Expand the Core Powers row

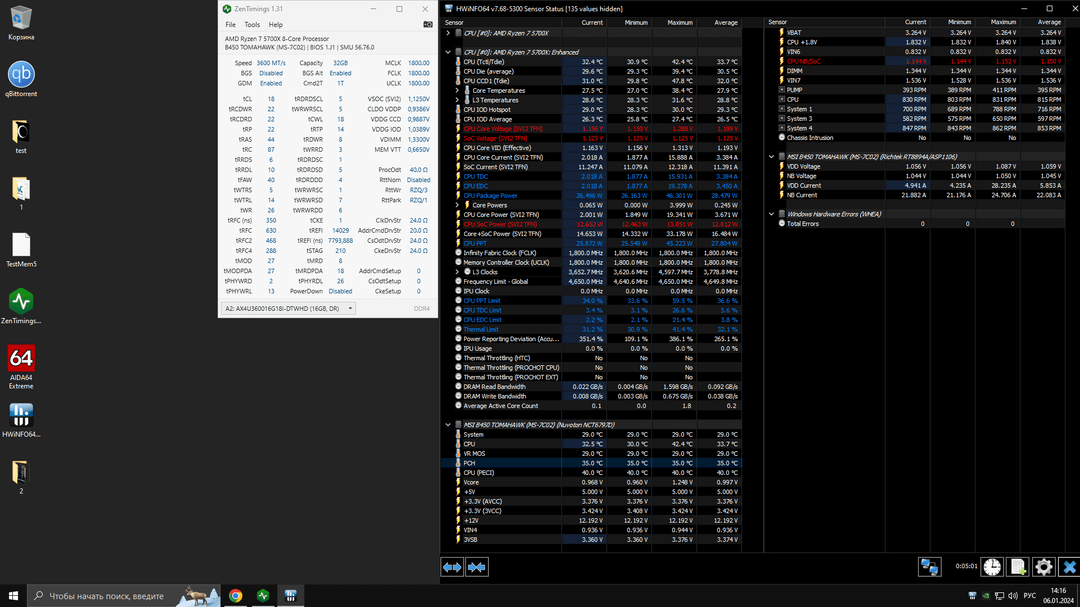[x=457, y=205]
